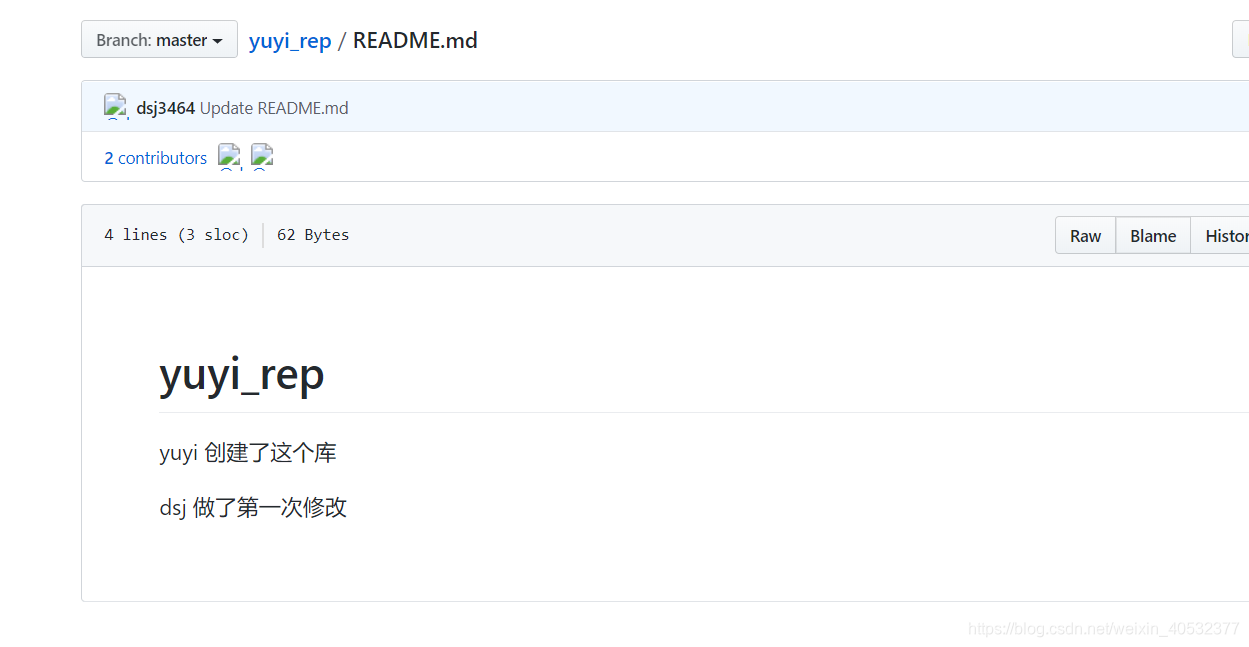Click the yuyi_rep heading inside the README
Viewport: 1249px width, 647px height.
point(241,375)
